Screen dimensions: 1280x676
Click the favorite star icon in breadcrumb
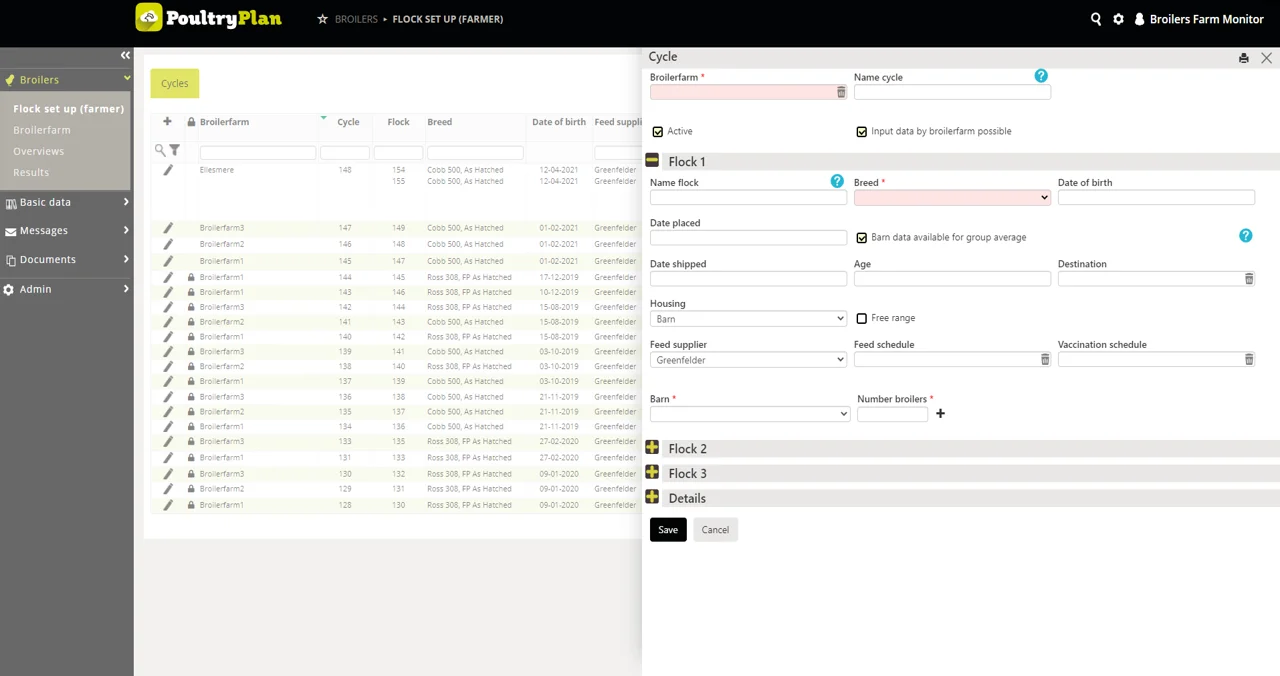(322, 19)
